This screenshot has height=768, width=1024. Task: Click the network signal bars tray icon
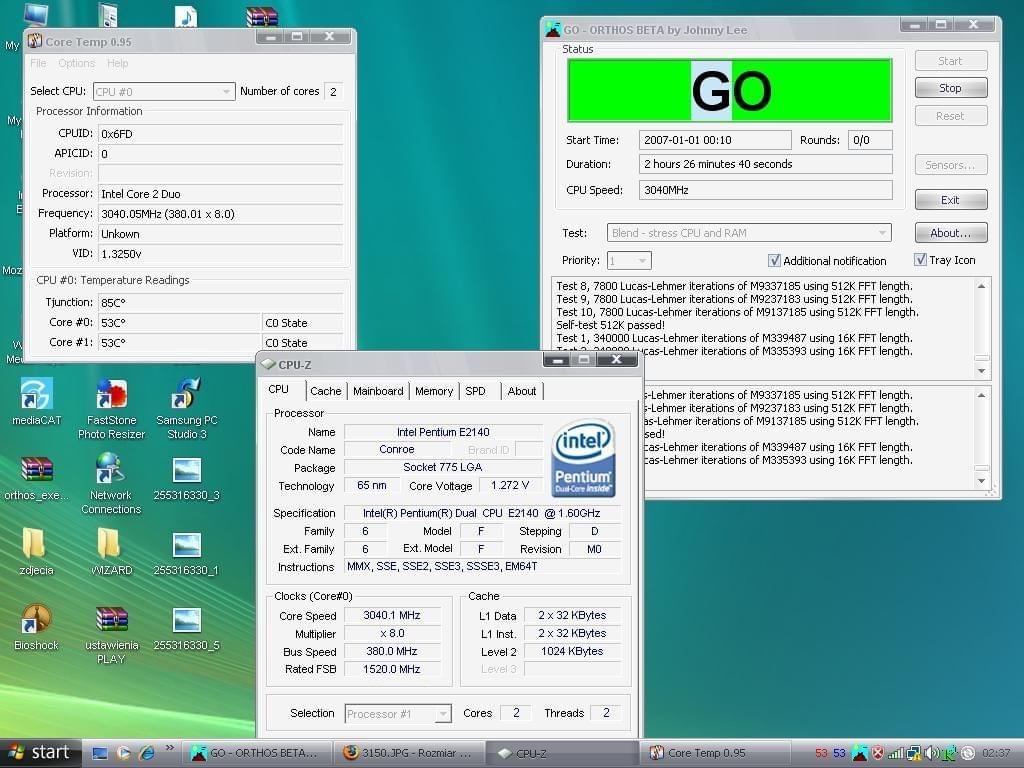pos(896,754)
